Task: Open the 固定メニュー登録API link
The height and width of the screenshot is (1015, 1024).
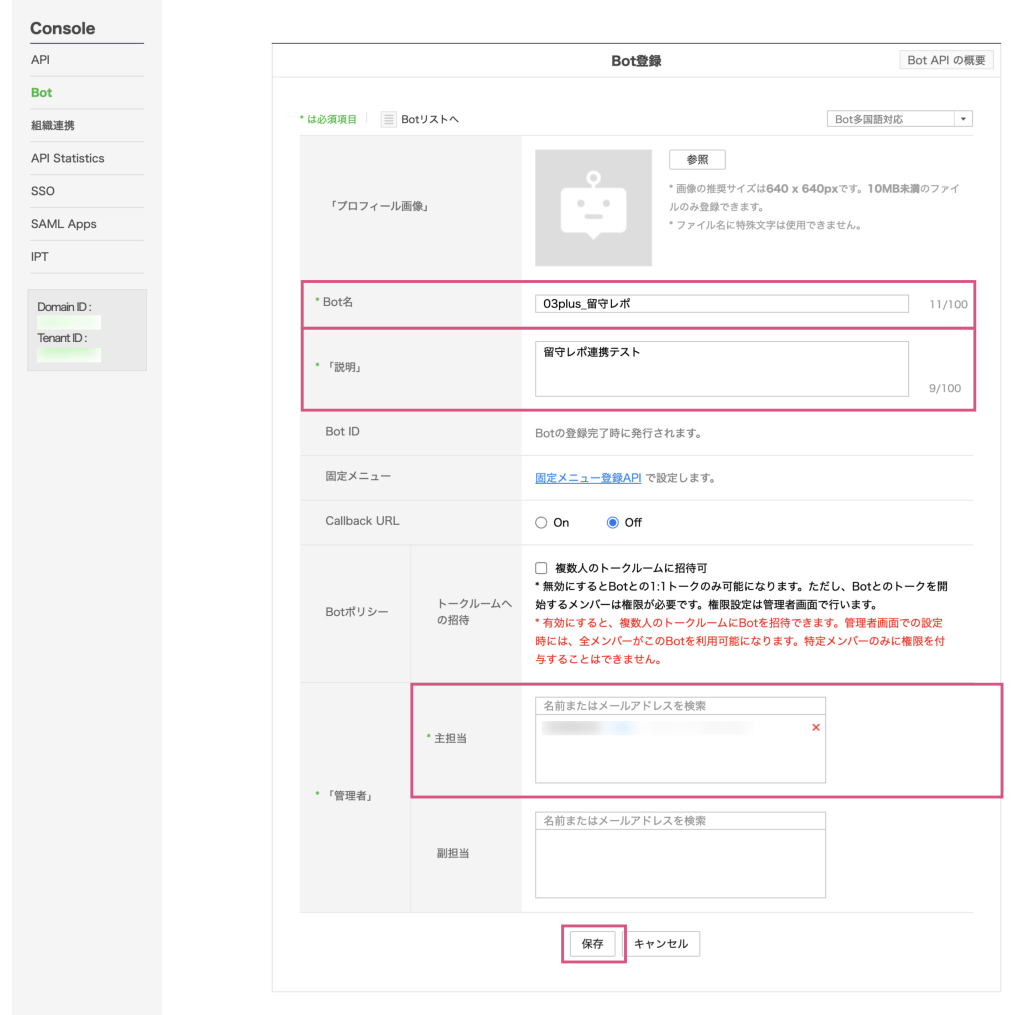Action: tap(588, 478)
